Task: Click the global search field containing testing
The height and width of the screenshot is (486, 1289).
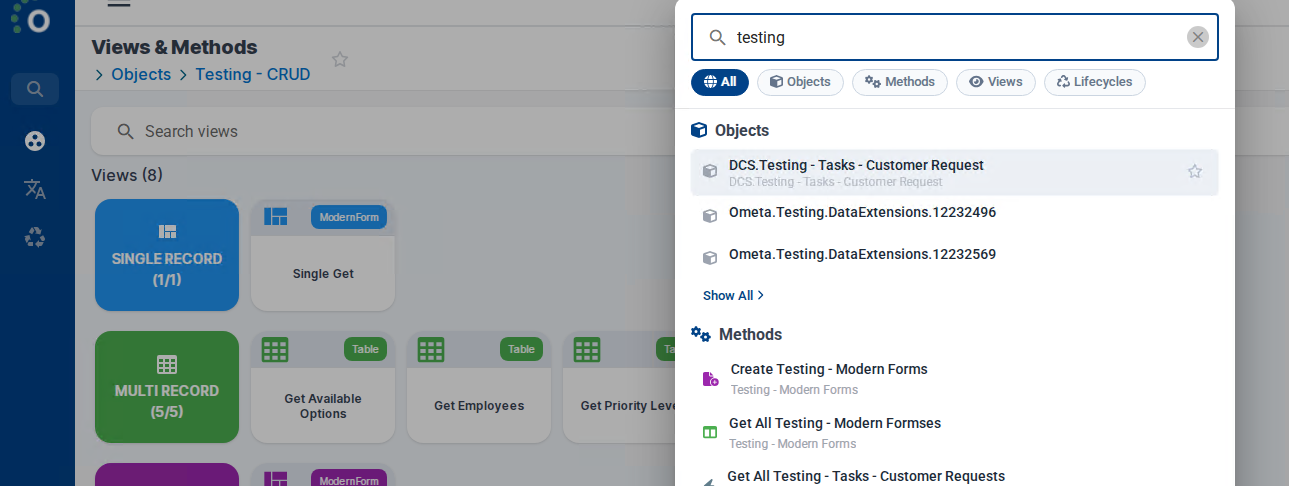Action: click(x=955, y=37)
